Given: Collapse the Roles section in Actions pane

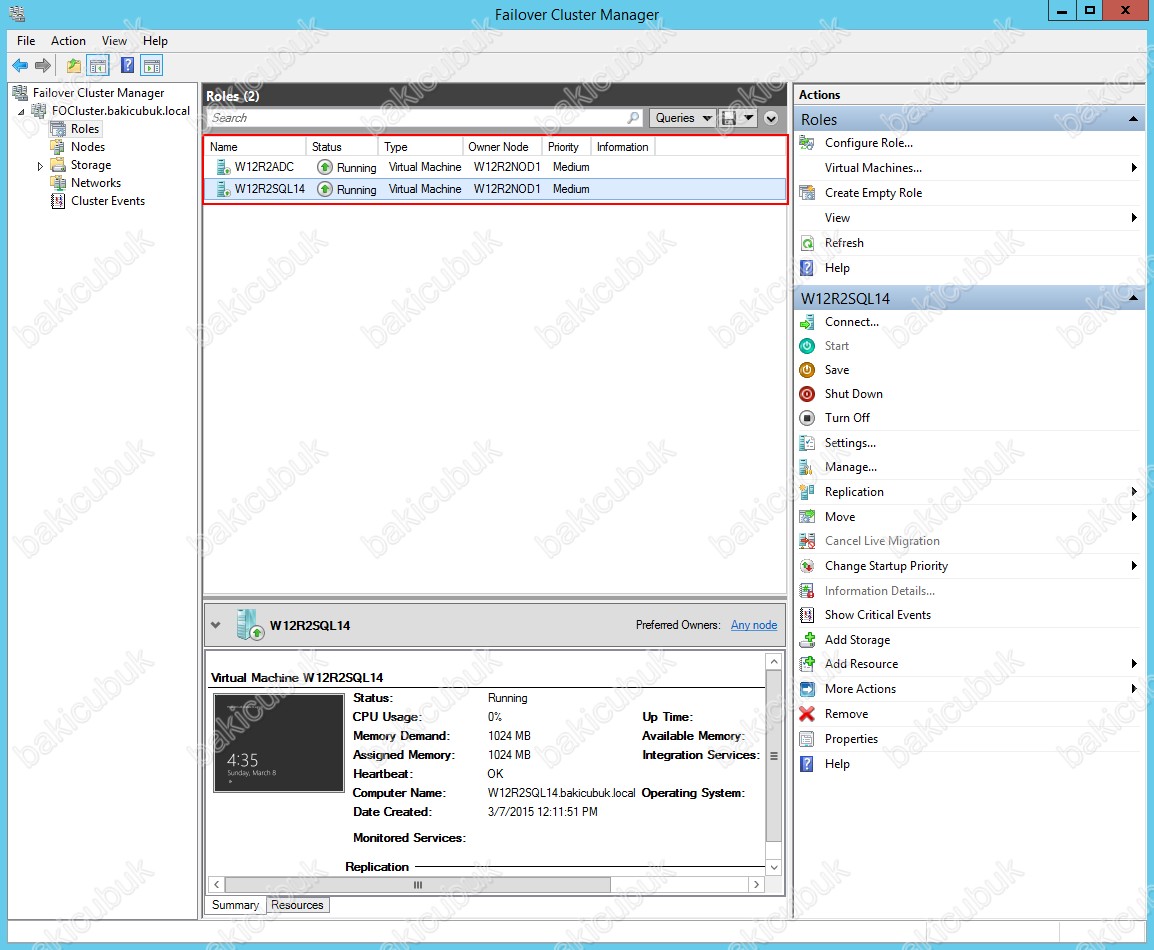Looking at the screenshot, I should coord(1133,119).
